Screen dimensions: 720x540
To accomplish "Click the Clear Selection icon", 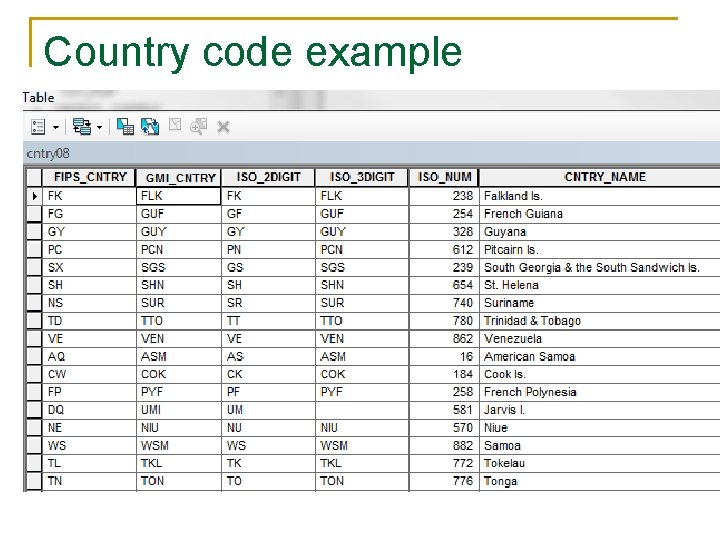I will click(175, 124).
